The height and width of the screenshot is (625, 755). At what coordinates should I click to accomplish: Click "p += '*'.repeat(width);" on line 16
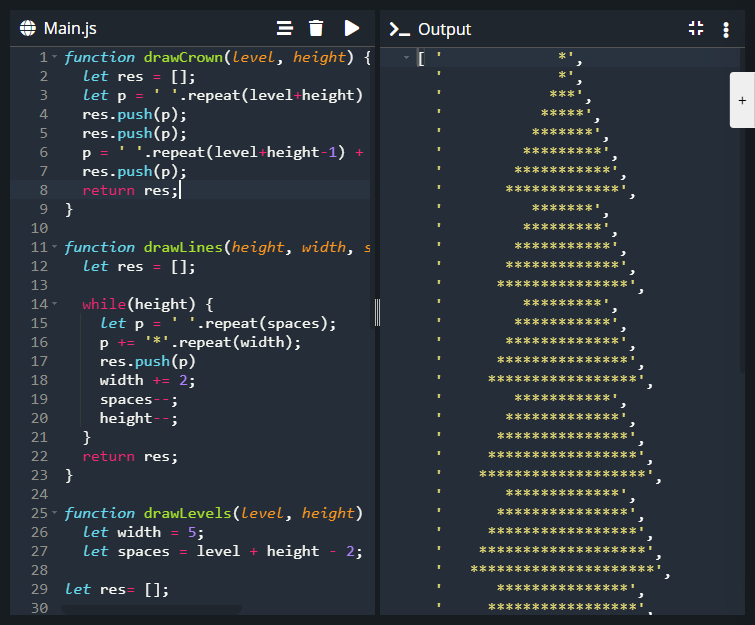[200, 342]
